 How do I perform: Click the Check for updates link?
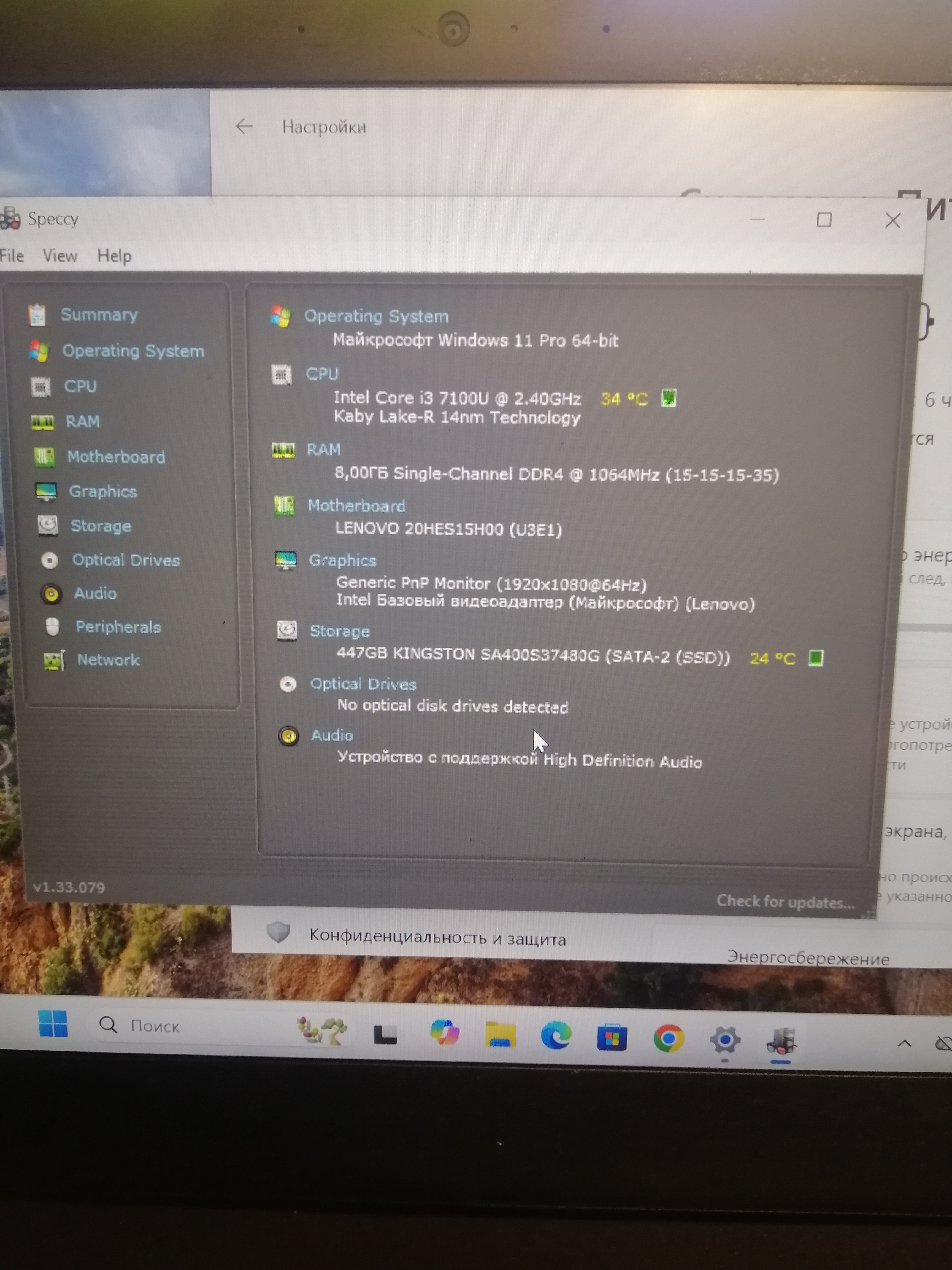(785, 902)
